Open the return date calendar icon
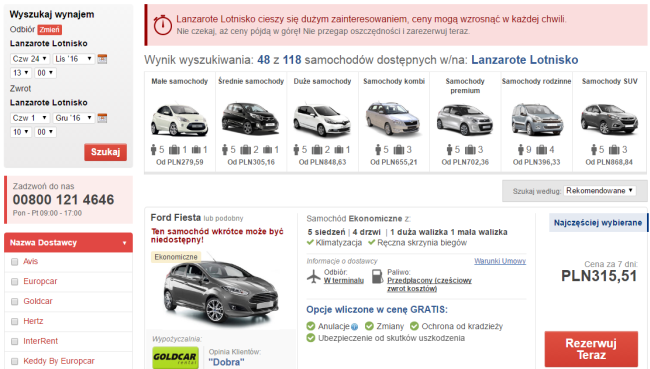This screenshot has width=650, height=369. [x=102, y=118]
